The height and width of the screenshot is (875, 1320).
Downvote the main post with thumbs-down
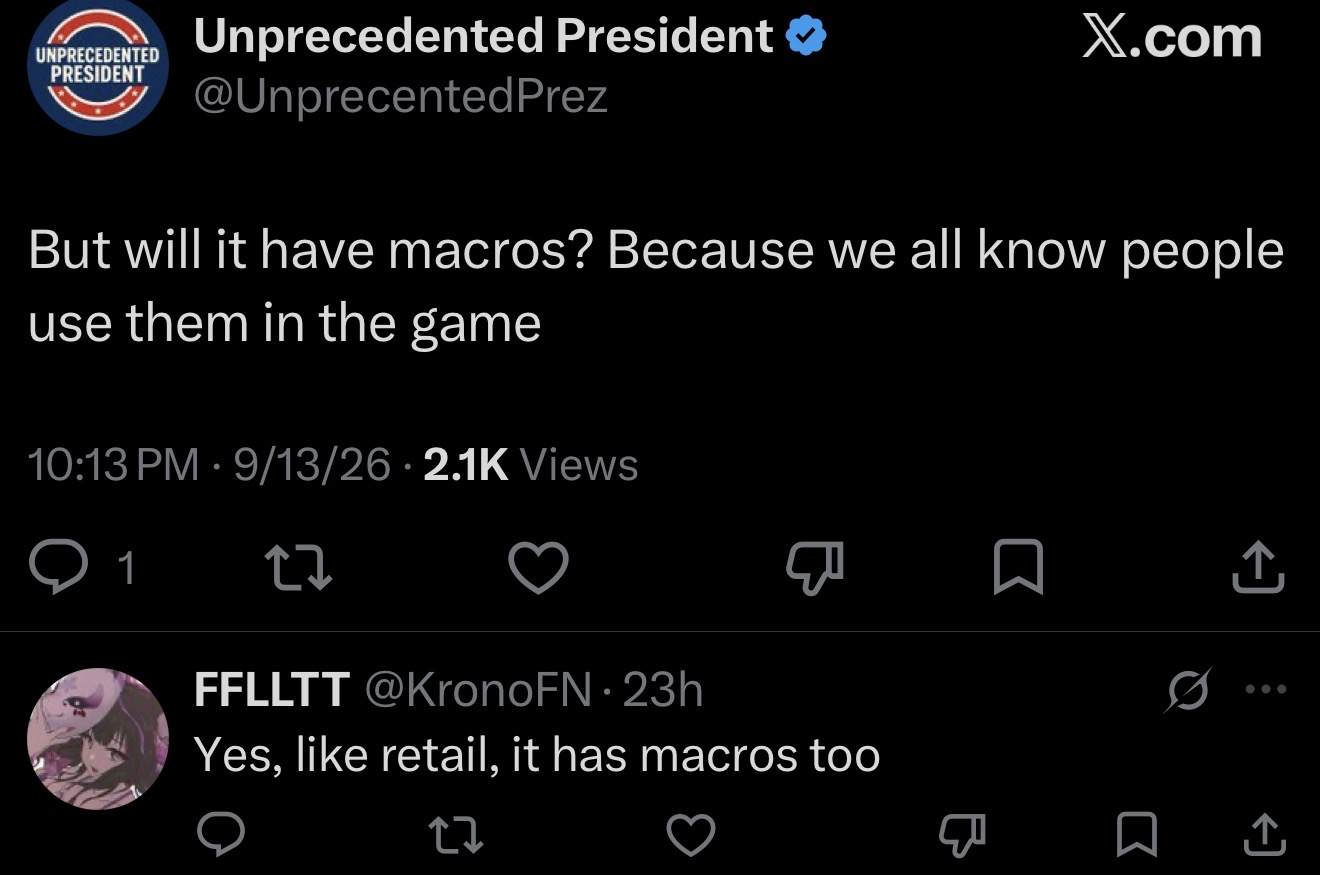click(x=818, y=568)
